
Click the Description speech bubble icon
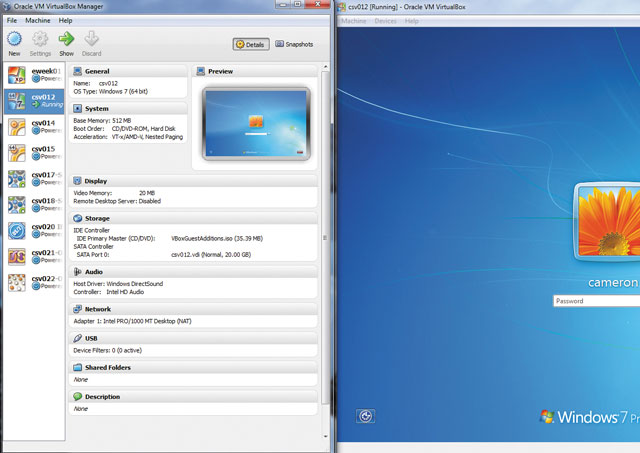click(x=78, y=396)
